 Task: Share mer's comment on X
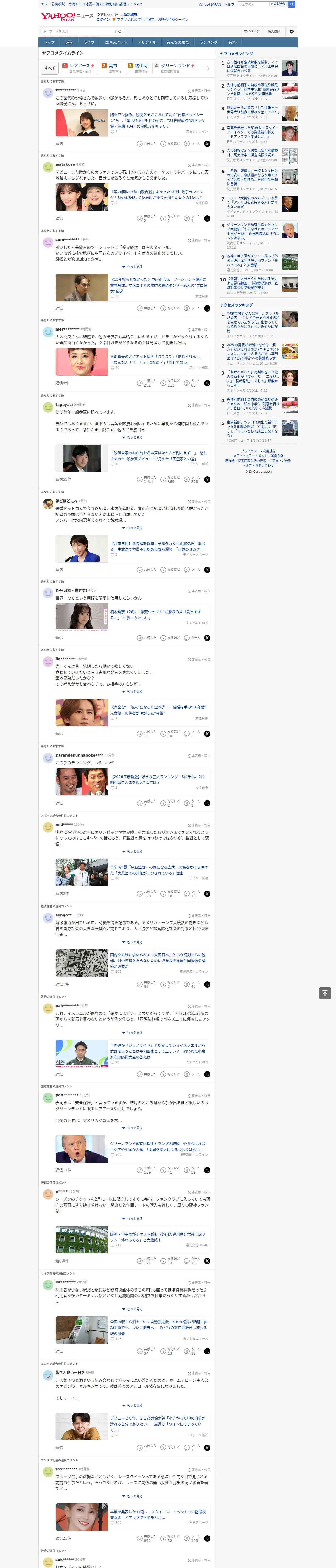click(x=207, y=383)
